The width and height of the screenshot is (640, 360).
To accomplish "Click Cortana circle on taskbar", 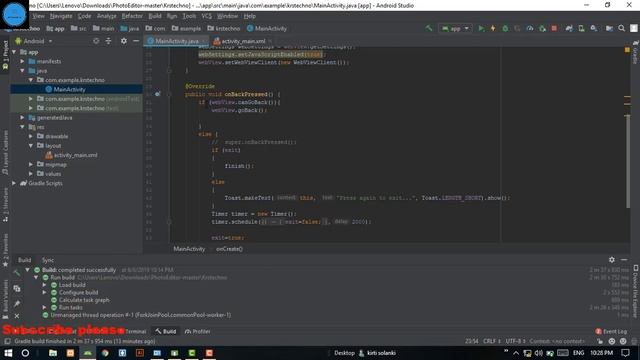I will [x=25, y=353].
